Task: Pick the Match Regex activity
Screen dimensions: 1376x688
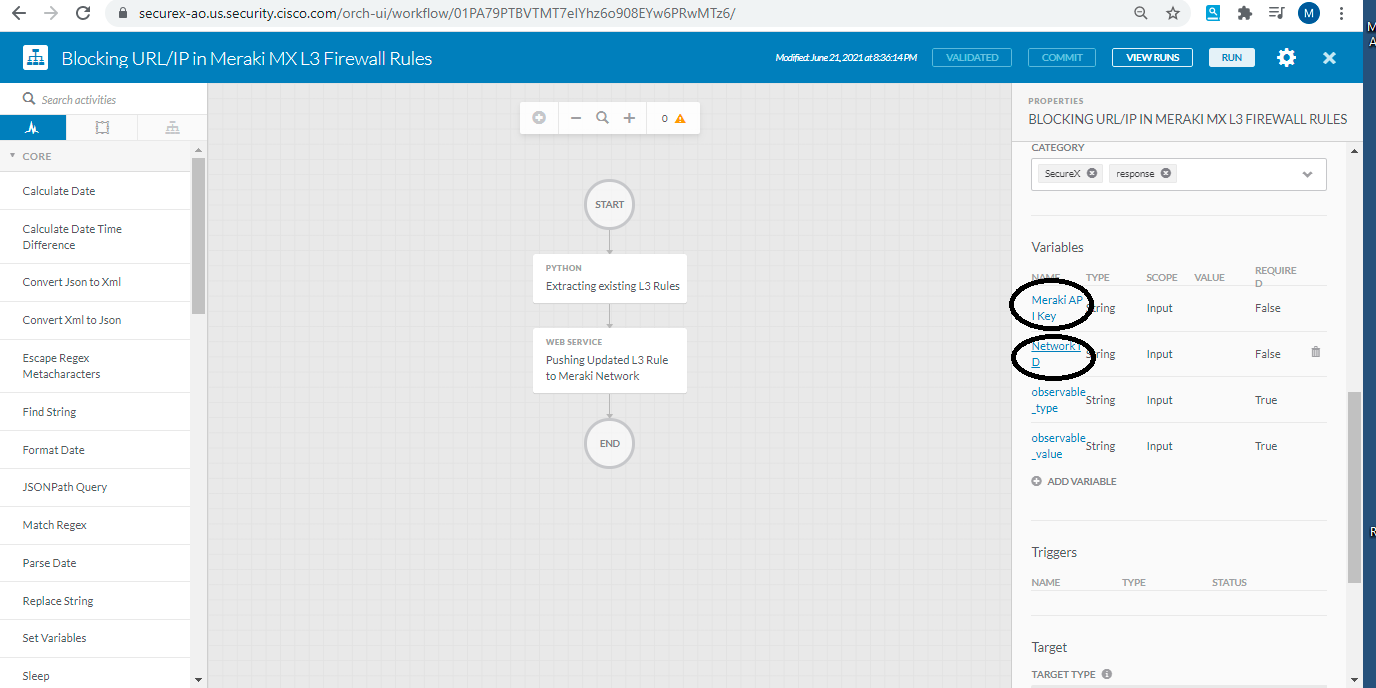Action: tap(95, 525)
